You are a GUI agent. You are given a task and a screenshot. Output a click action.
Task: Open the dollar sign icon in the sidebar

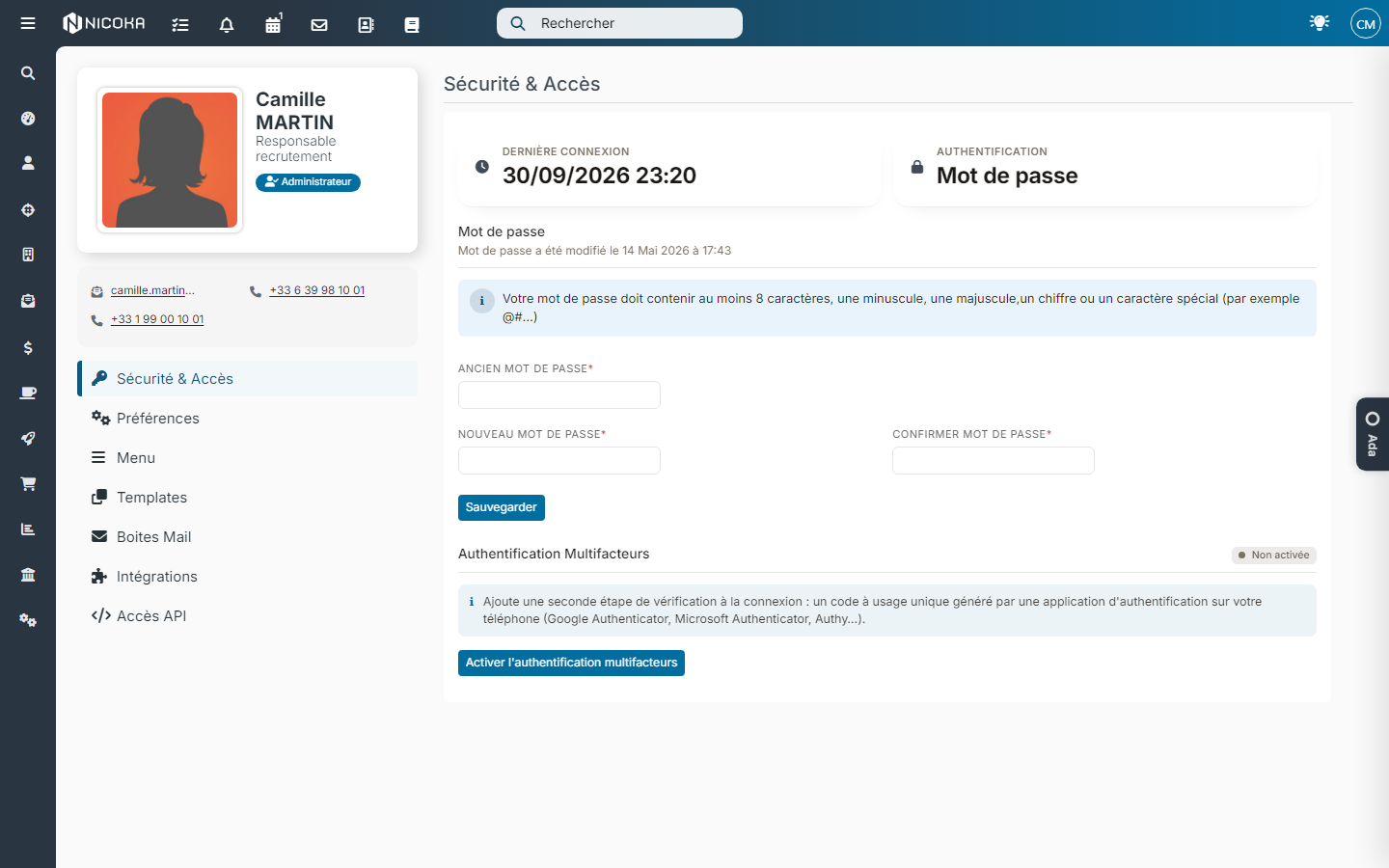[28, 347]
